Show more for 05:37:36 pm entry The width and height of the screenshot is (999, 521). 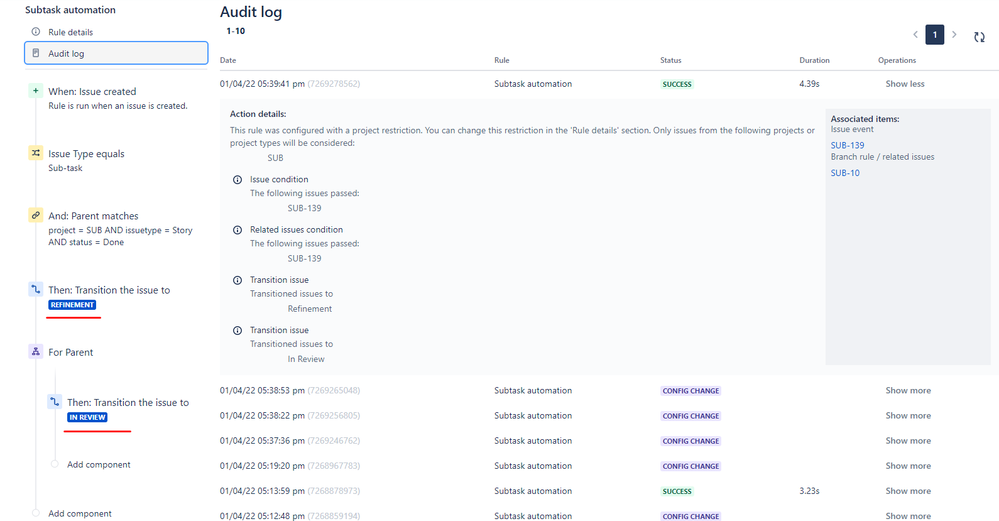tap(908, 441)
